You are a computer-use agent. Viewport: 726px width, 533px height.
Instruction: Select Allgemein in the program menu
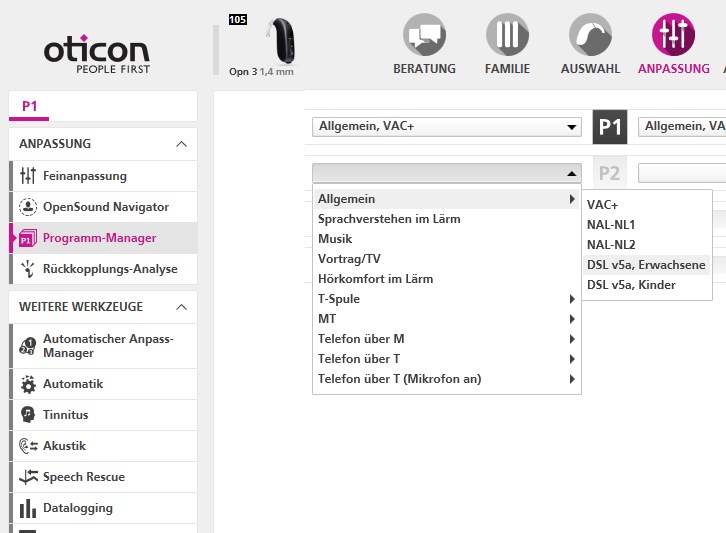447,199
